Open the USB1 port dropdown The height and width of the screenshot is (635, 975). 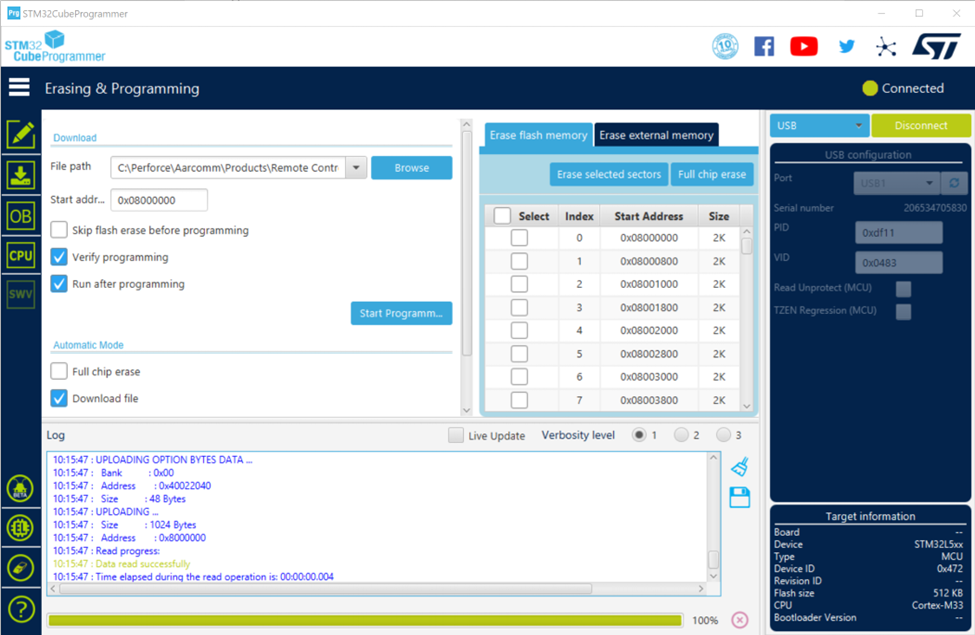tap(896, 183)
